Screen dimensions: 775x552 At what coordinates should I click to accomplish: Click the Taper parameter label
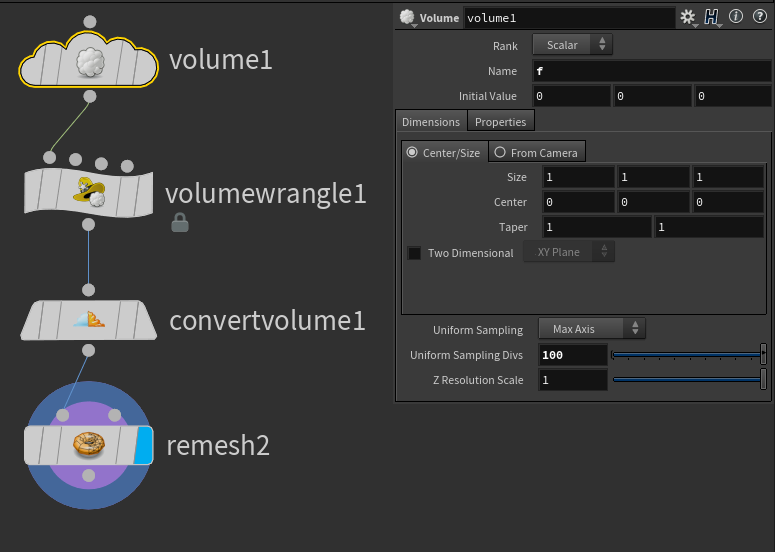click(513, 227)
